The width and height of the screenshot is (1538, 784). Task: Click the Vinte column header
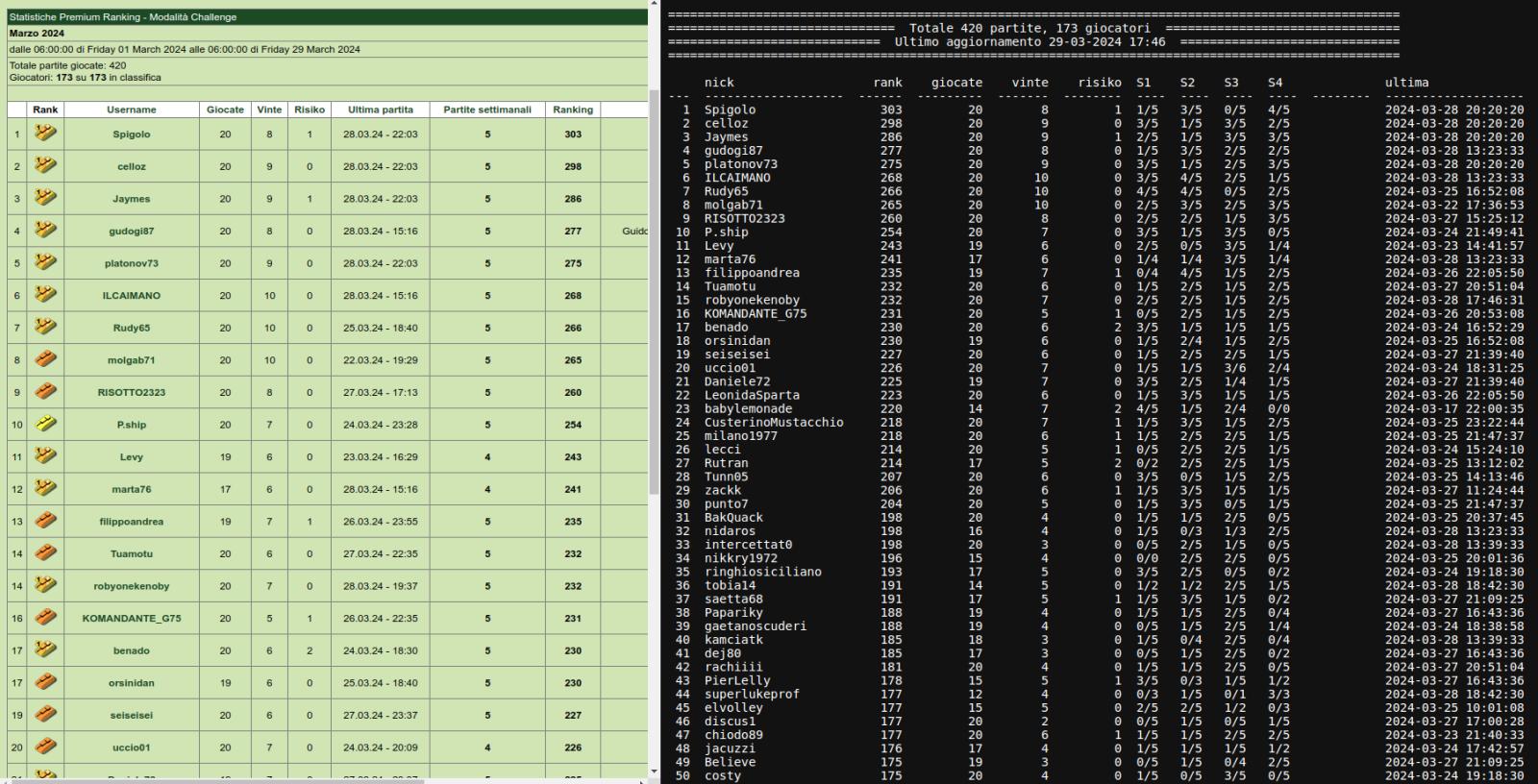269,110
